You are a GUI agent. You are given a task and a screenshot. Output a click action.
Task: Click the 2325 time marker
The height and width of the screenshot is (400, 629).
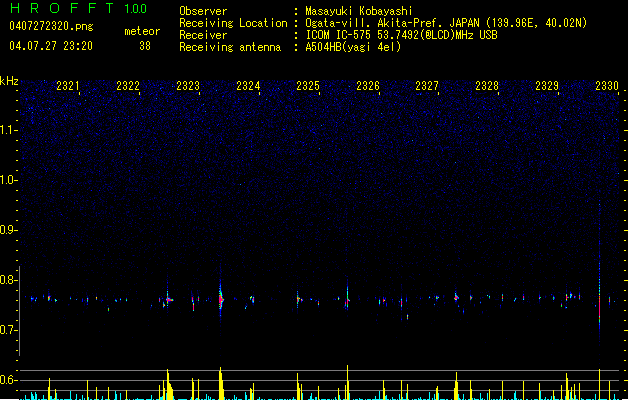point(308,86)
